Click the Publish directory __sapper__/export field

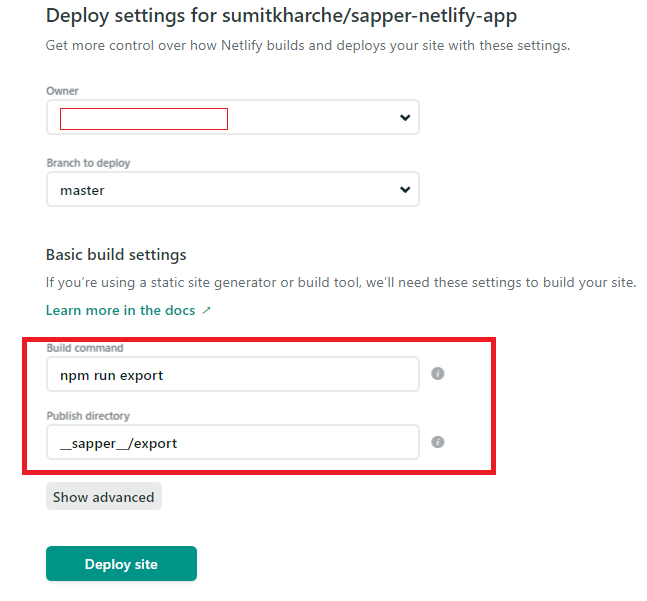(232, 443)
